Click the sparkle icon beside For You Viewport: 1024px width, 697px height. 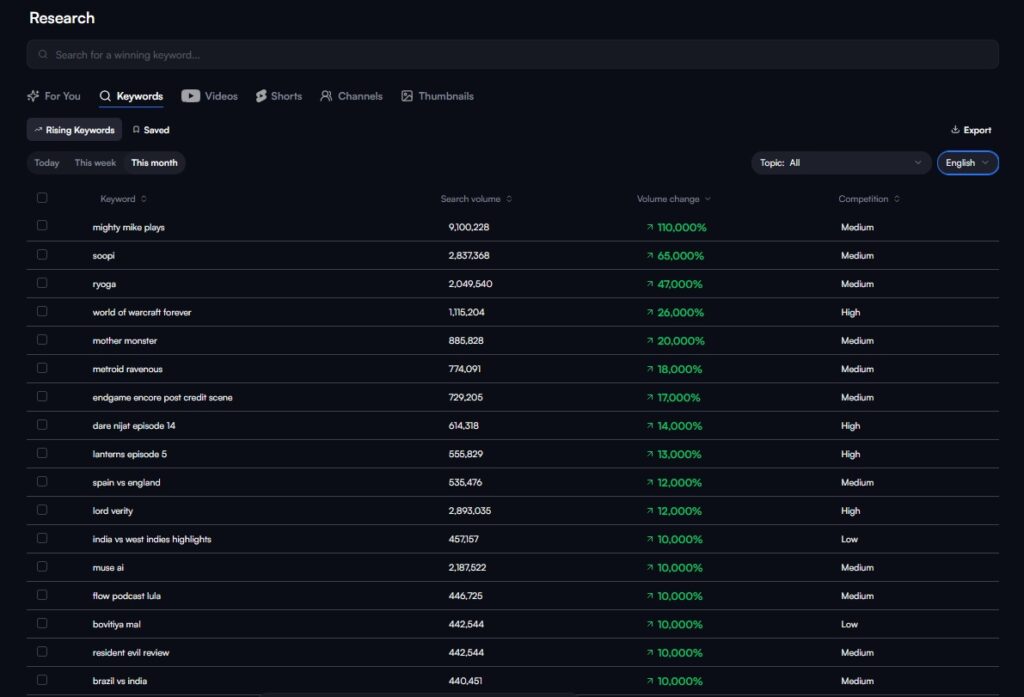(33, 96)
